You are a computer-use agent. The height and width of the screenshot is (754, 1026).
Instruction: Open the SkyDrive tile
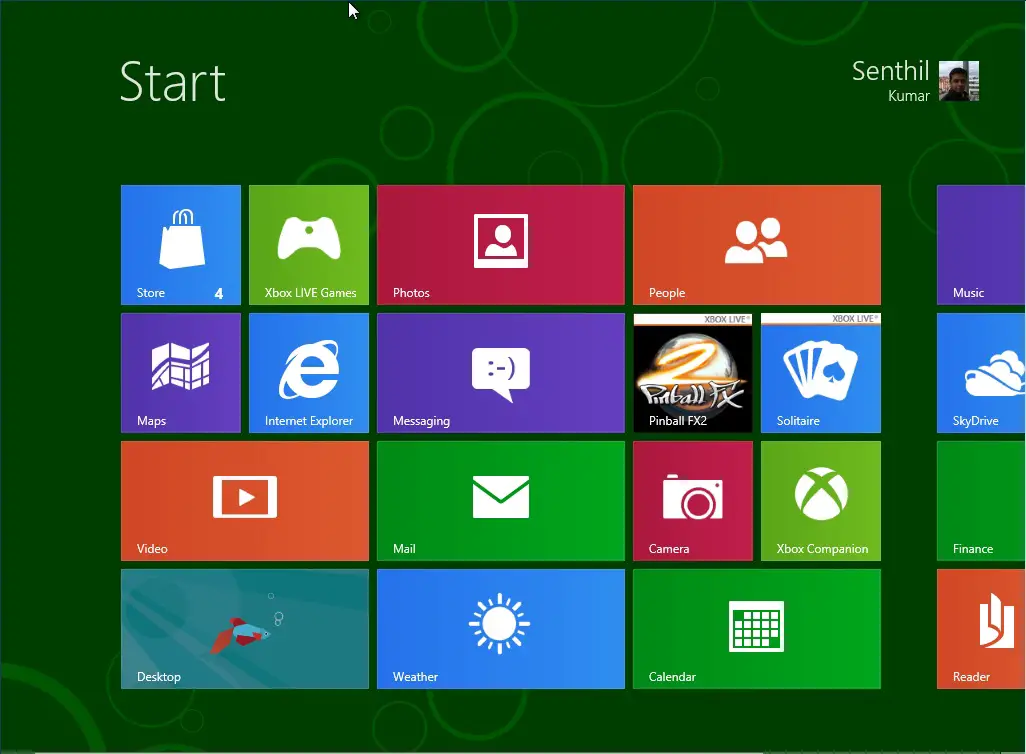pos(980,372)
